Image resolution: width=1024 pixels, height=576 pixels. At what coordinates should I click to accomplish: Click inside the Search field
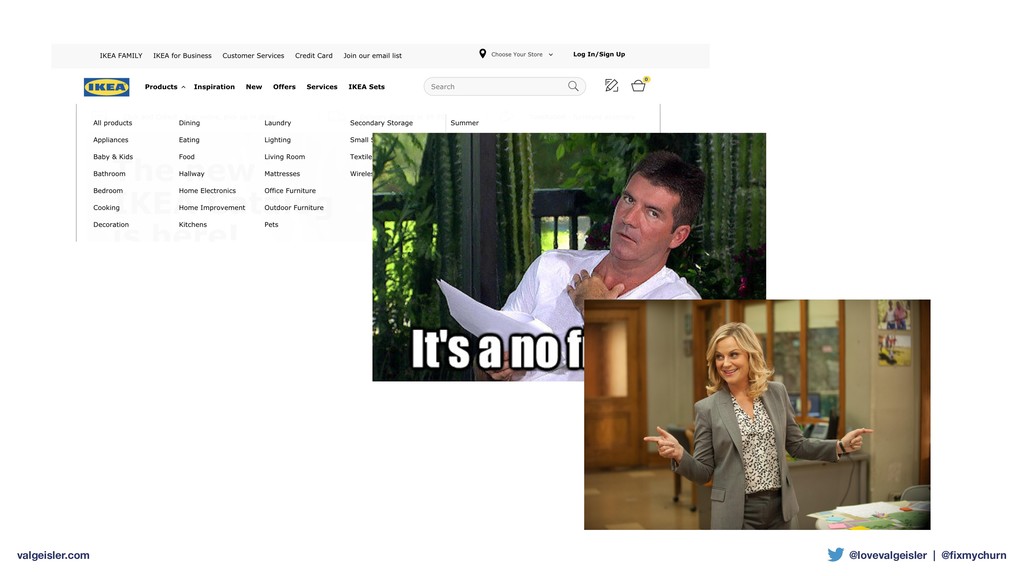(504, 86)
